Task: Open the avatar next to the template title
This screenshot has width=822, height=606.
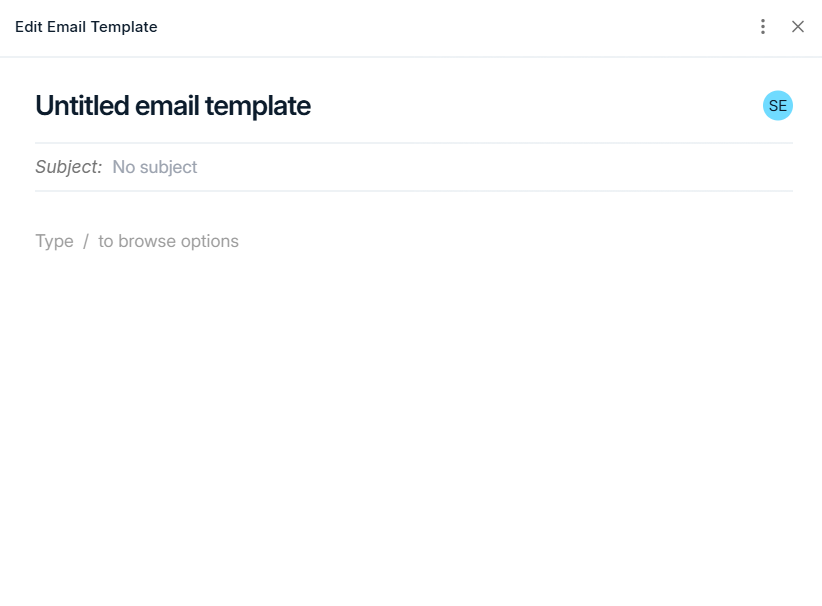Action: click(x=778, y=105)
